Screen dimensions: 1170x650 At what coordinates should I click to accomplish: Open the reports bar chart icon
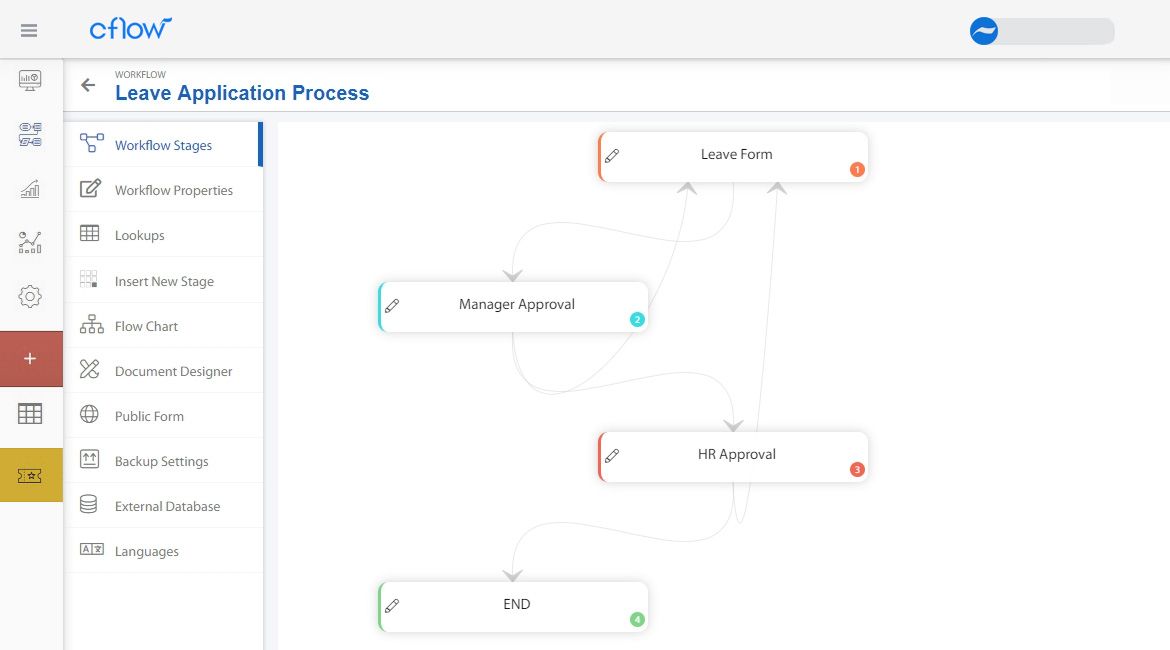[30, 188]
